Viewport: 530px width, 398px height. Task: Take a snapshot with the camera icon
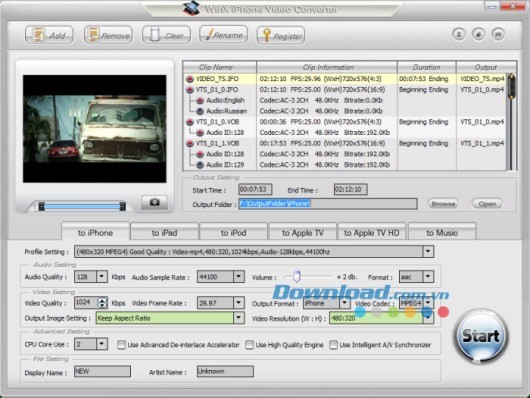[x=154, y=202]
